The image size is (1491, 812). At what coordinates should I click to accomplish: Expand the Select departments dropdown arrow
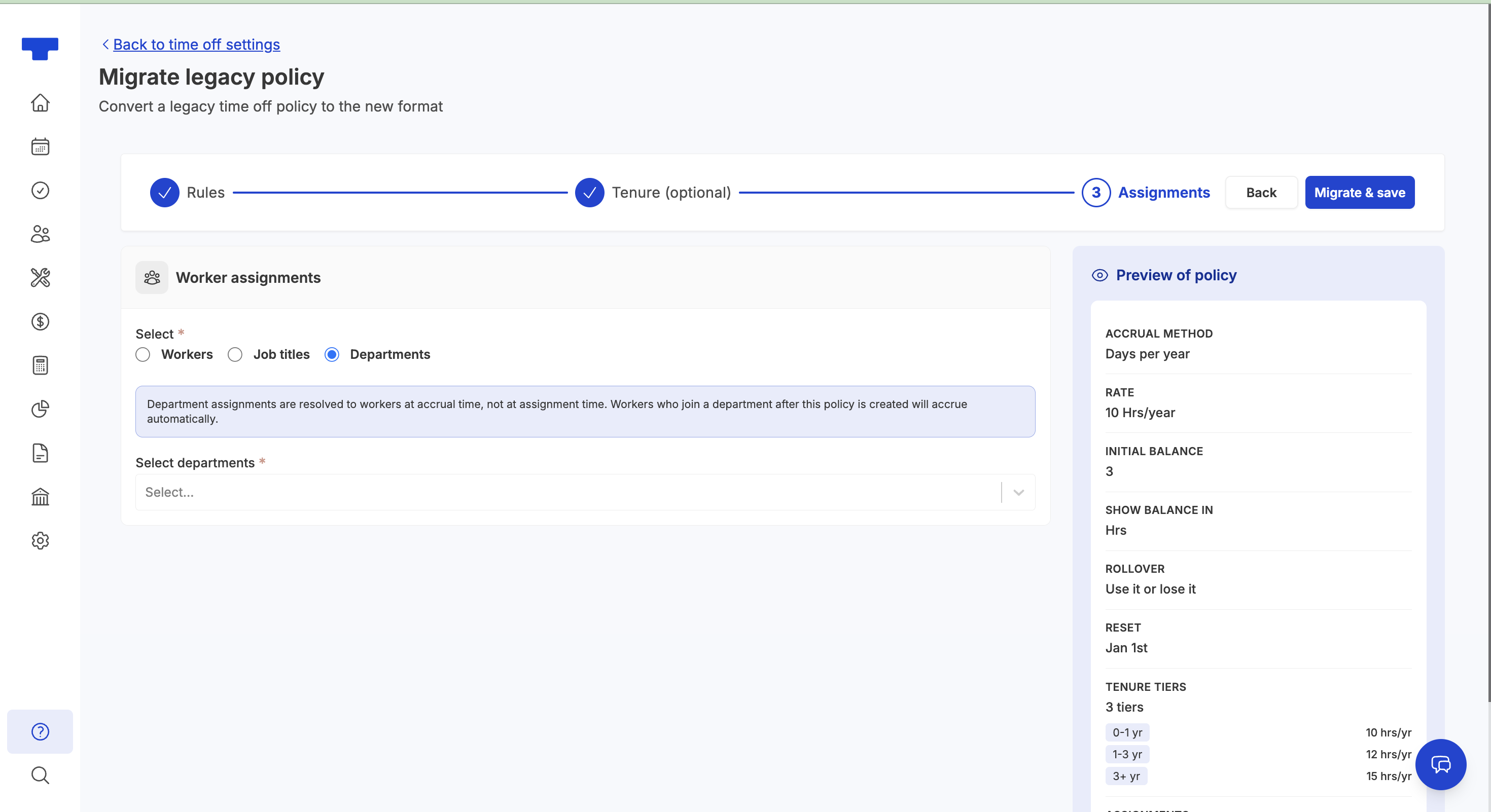pos(1018,492)
